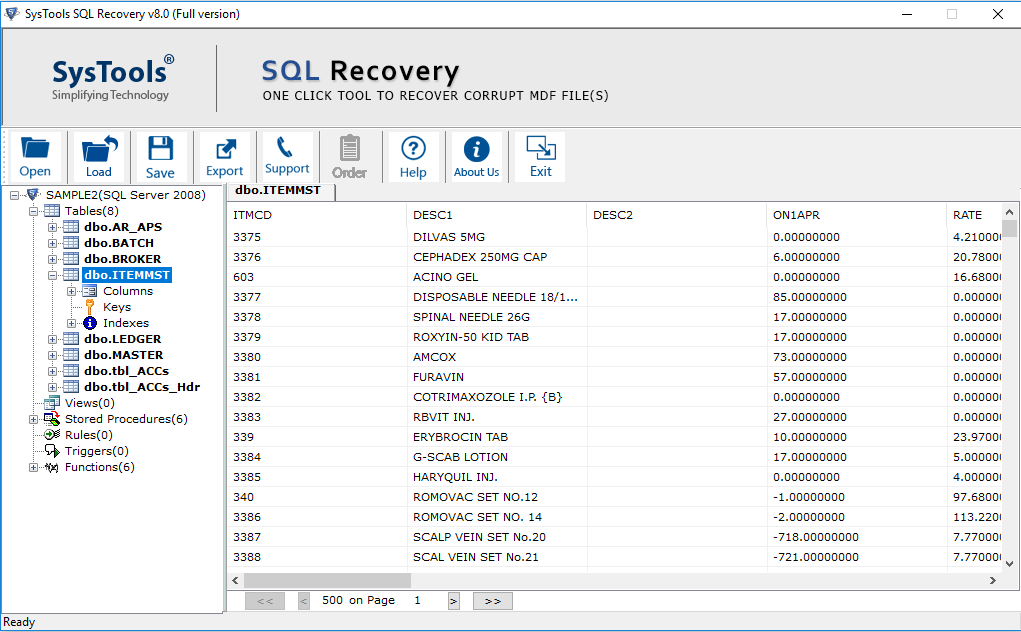Screen dimensions: 1021x632
Task: Collapse the SAMPLE2 database root node
Action: (x=14, y=195)
